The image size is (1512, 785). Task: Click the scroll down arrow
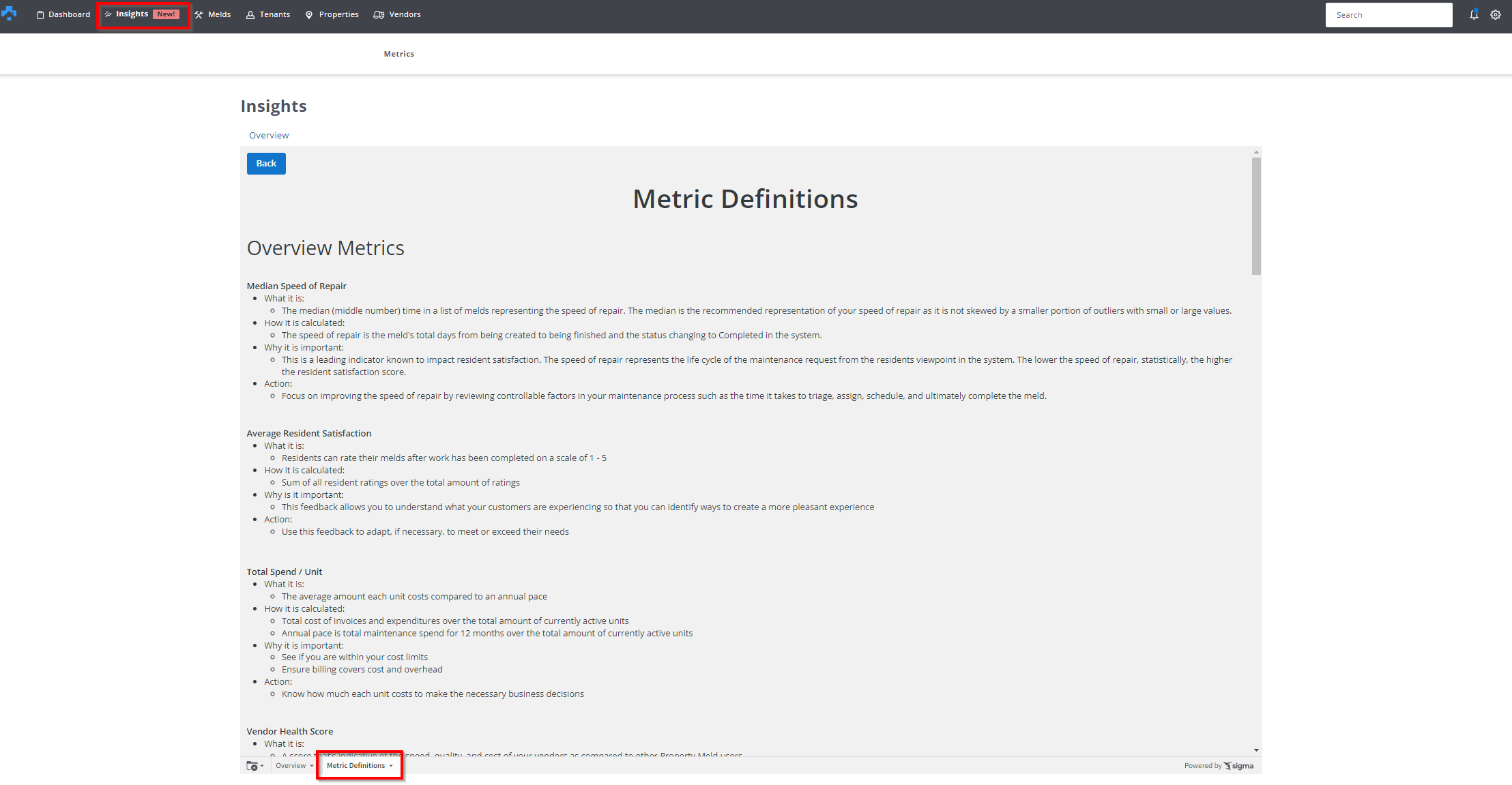pyautogui.click(x=1256, y=750)
